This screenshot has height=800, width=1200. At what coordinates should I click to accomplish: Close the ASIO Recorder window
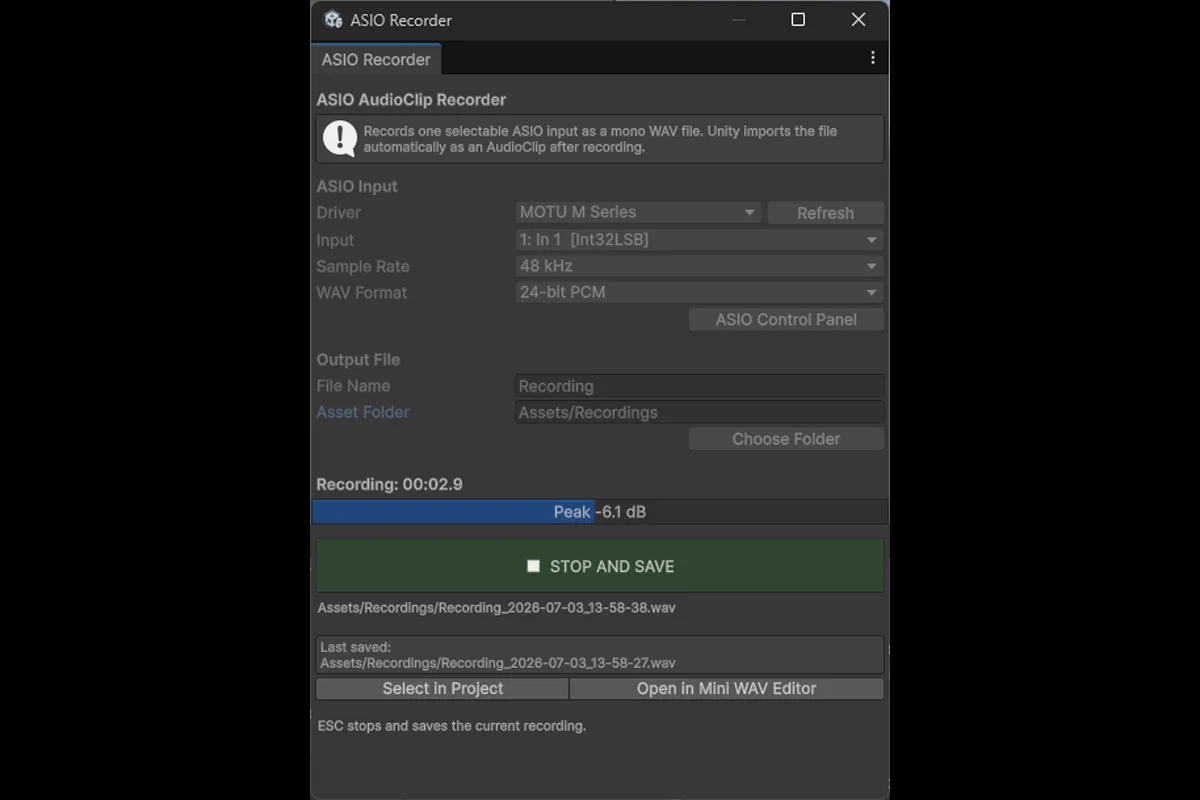858,20
